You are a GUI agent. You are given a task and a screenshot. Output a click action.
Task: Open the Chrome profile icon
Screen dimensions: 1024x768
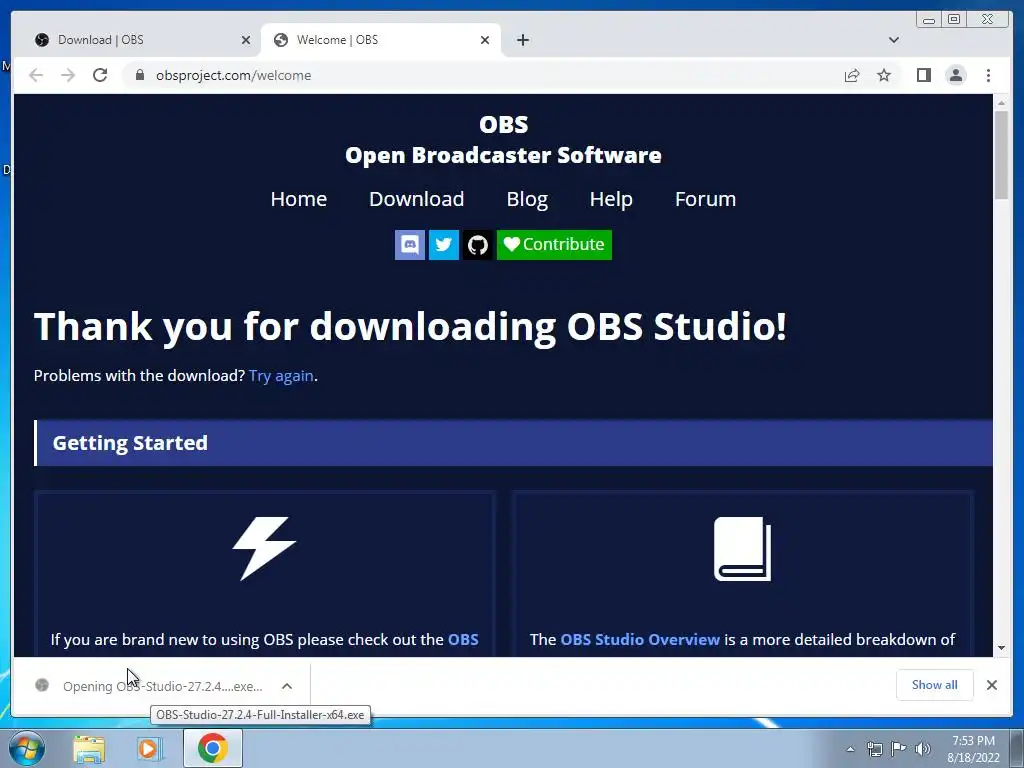pyautogui.click(x=956, y=75)
